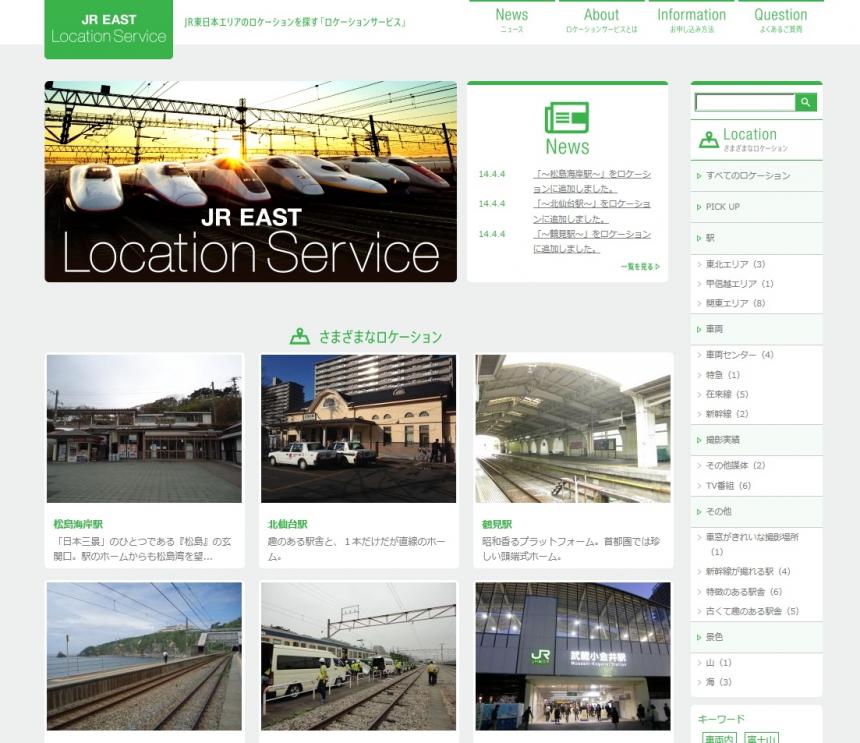Select the その他 category header
Image resolution: width=860 pixels, height=743 pixels.
tap(756, 512)
